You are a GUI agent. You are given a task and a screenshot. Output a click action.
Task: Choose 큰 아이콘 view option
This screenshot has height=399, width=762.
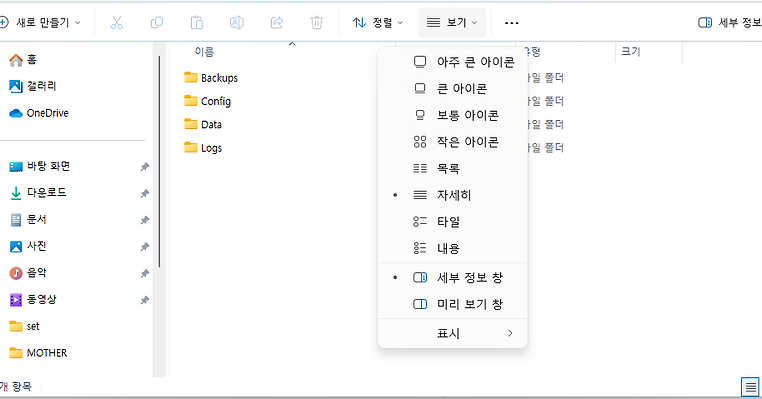pos(452,88)
